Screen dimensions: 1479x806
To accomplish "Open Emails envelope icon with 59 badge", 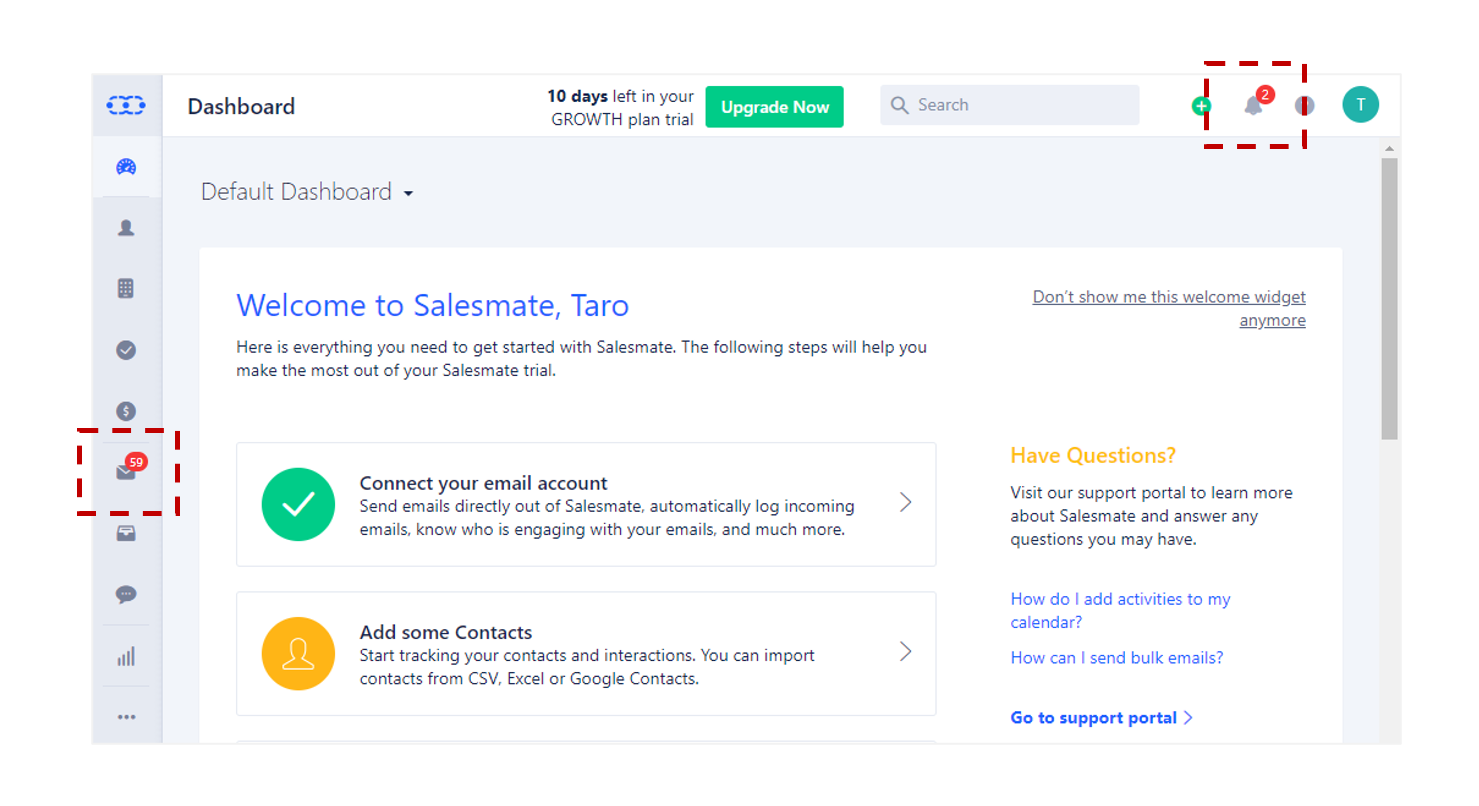I will [129, 469].
